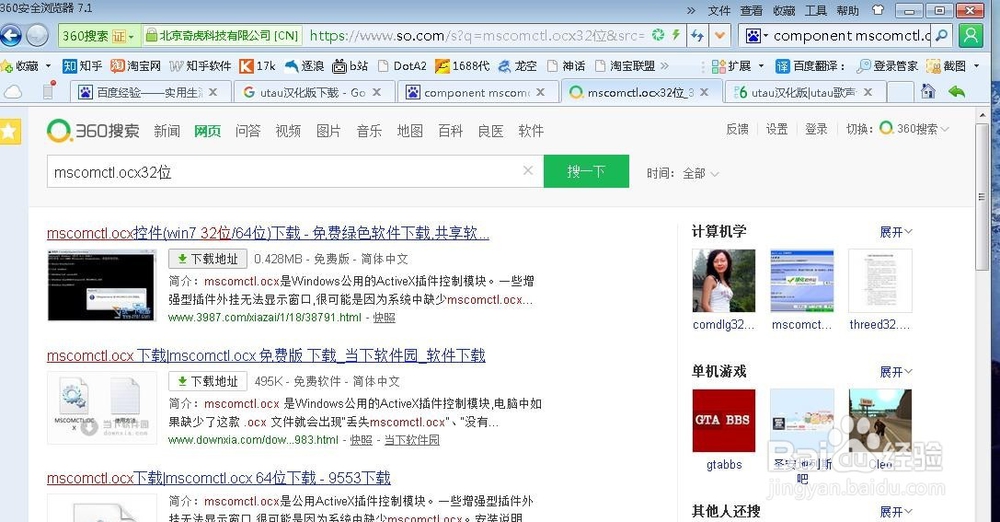Expand the 计算机学 section
The image size is (1000, 522).
(x=895, y=232)
